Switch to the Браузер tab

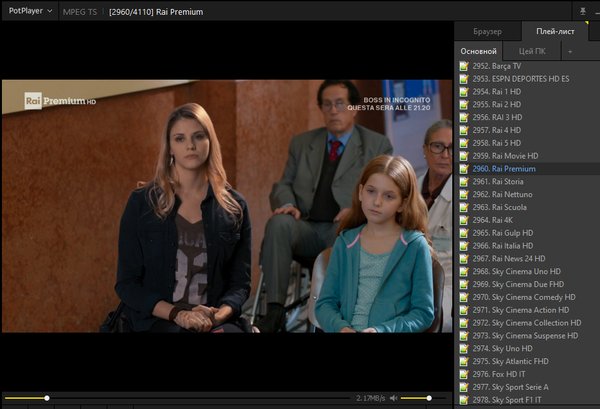(487, 32)
